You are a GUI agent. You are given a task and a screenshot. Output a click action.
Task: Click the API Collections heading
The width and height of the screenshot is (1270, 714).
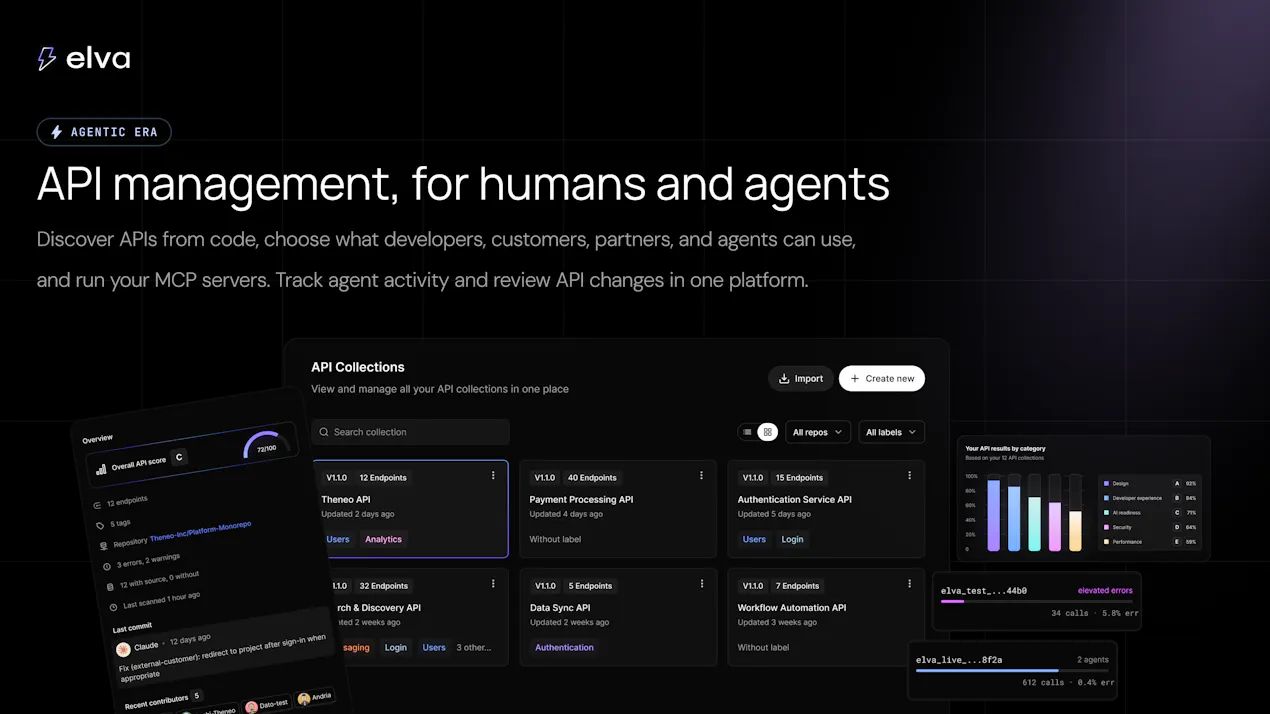(x=358, y=367)
